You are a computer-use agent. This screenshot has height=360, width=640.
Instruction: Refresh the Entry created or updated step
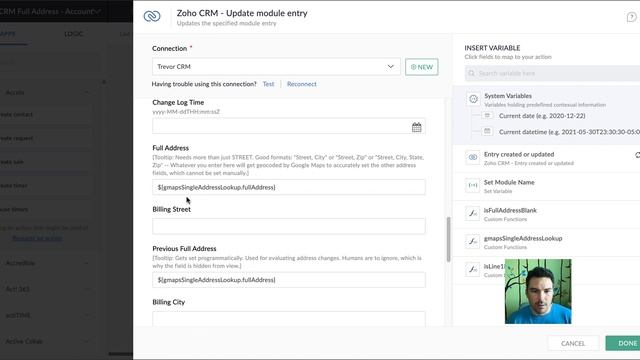pos(637,155)
